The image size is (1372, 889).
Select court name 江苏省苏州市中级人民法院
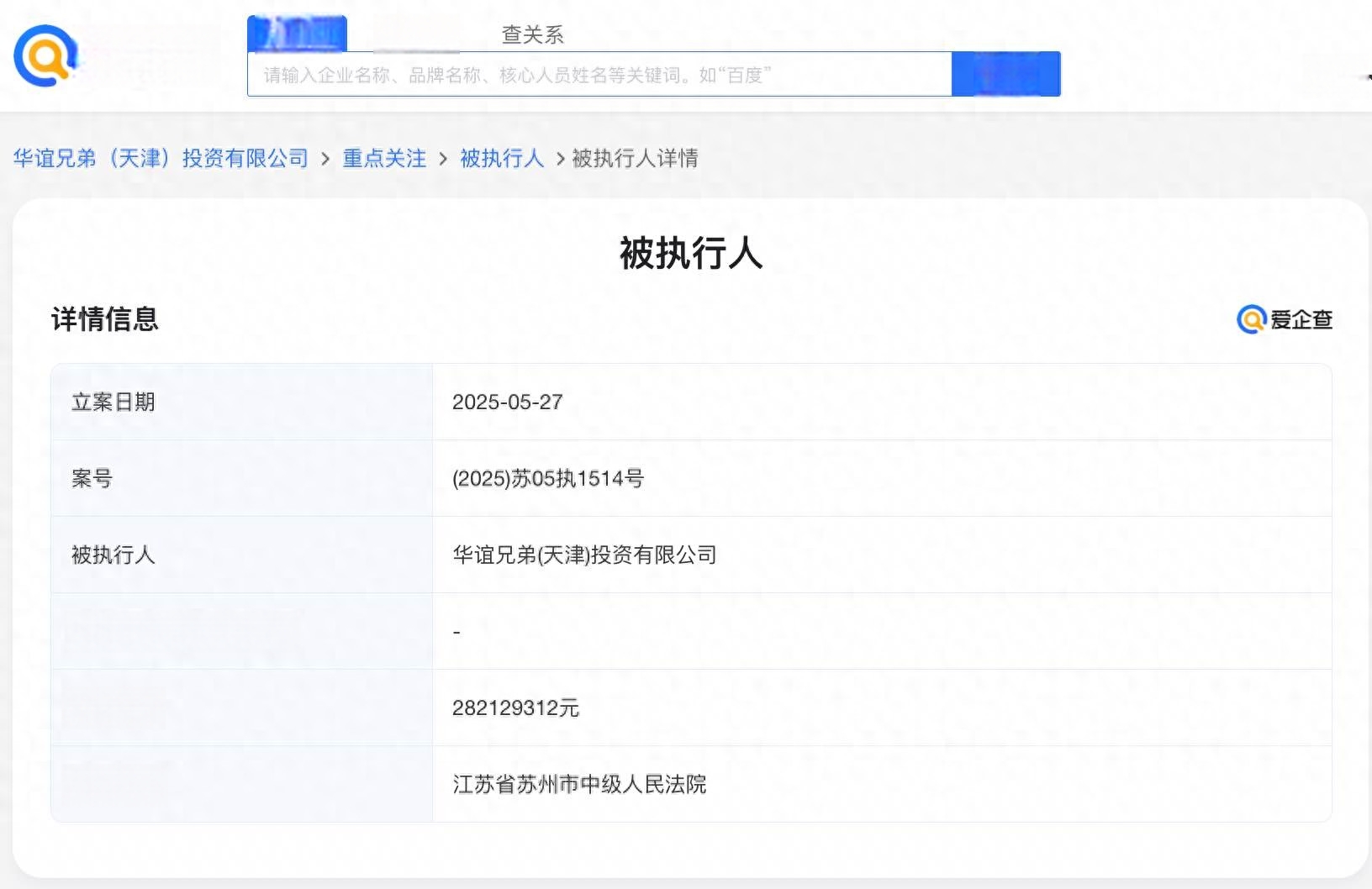[x=579, y=785]
